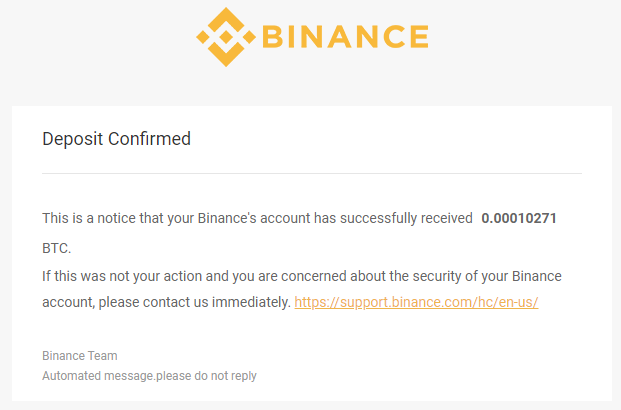Click the Automated message do-not-reply note

[149, 376]
